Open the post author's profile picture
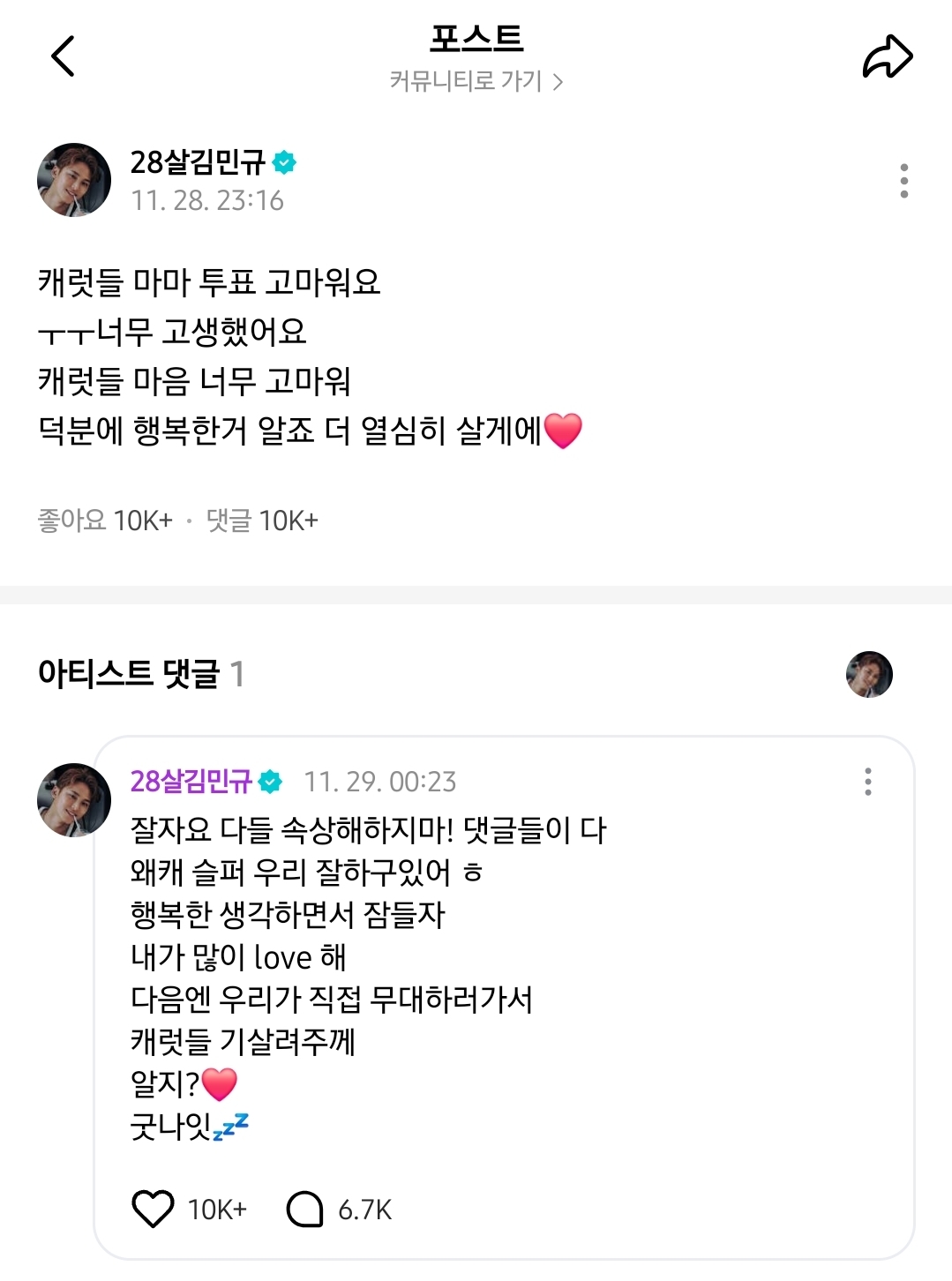 [x=74, y=180]
